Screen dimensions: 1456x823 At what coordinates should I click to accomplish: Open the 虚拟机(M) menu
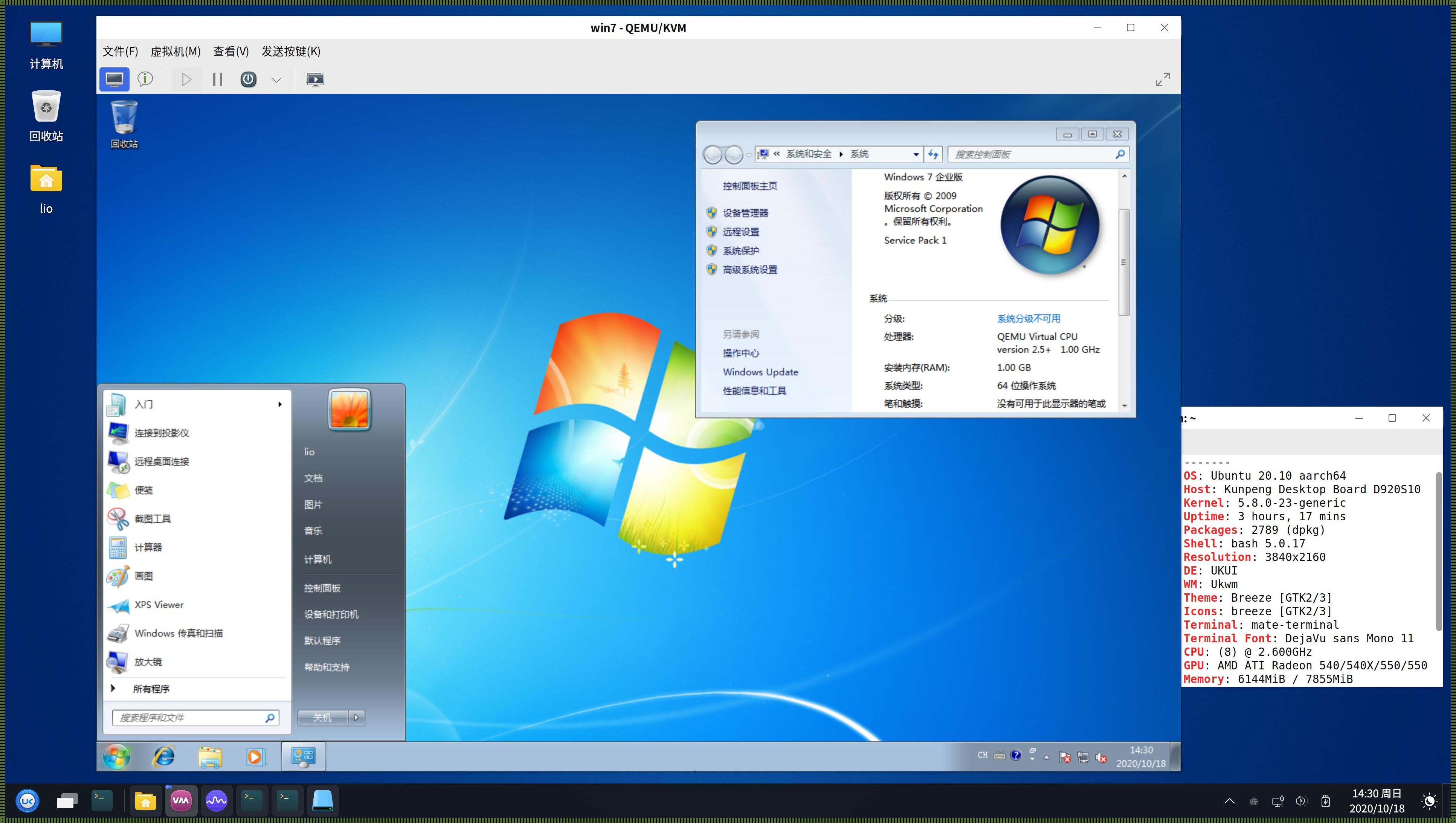coord(175,52)
